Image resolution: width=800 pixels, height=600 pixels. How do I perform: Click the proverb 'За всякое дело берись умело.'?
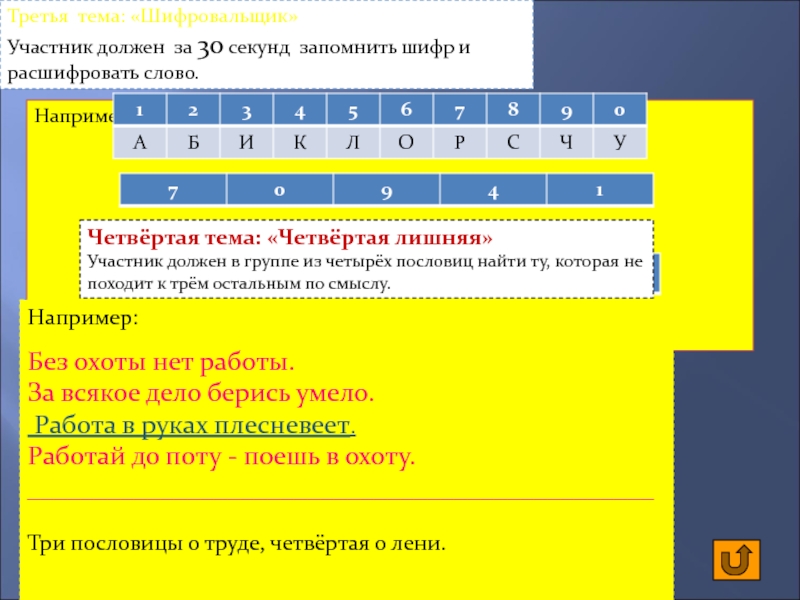(201, 393)
